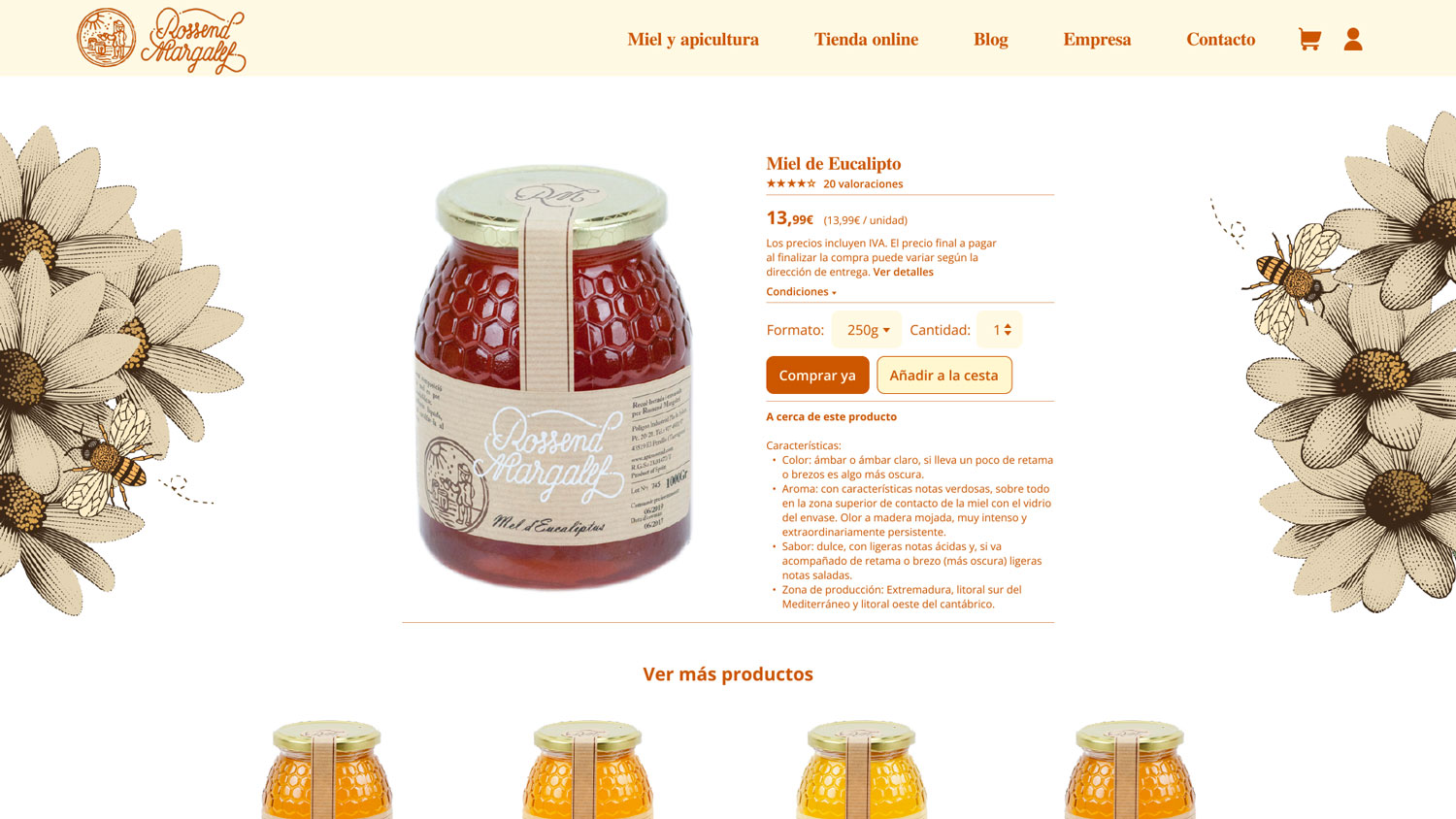Screen dimensions: 1456x819
Task: Open the shopping cart icon
Action: click(x=1309, y=39)
